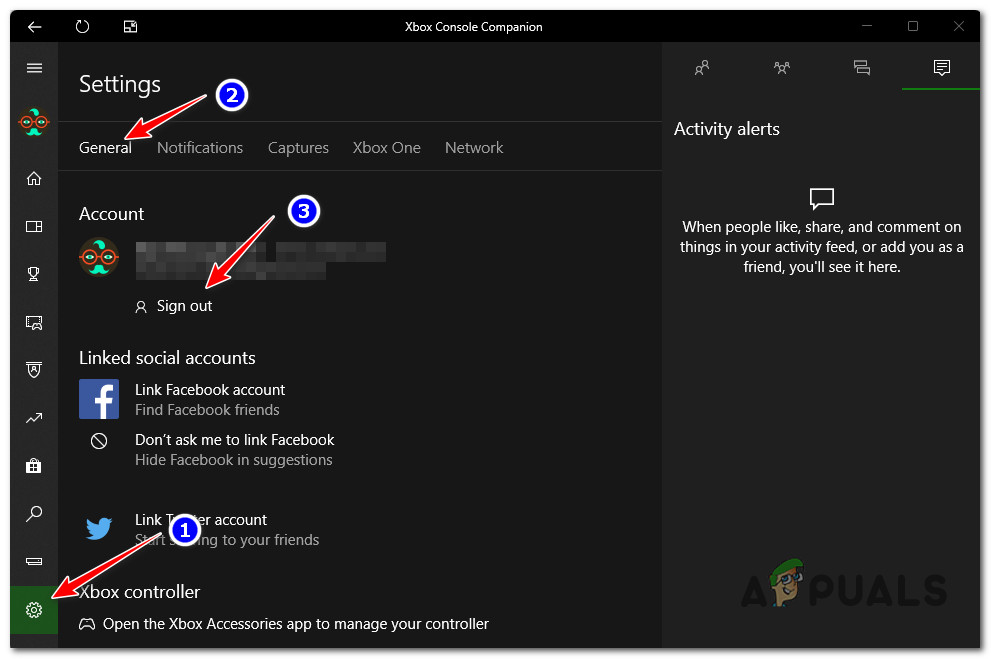Go back with the back arrow

[34, 27]
